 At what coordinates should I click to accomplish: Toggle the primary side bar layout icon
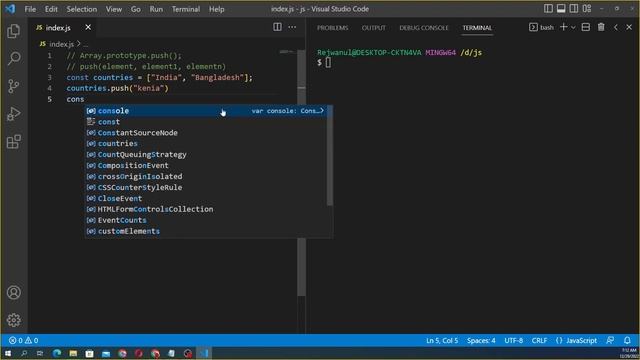click(x=548, y=9)
